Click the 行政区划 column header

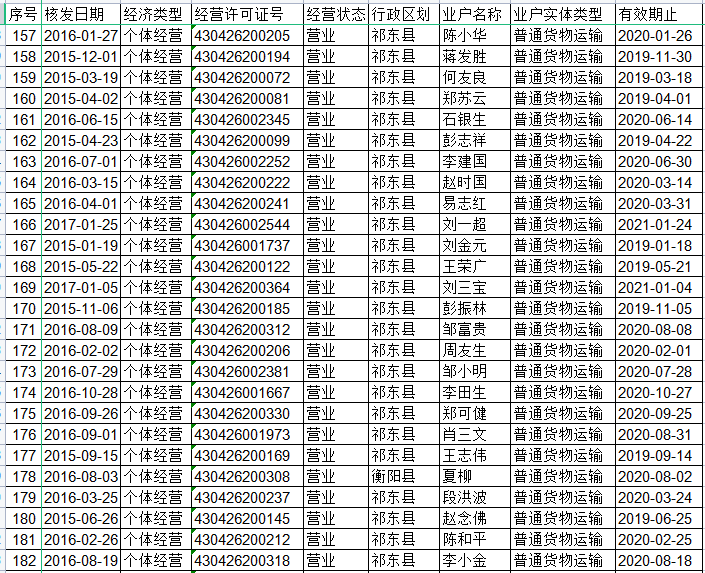click(x=402, y=14)
